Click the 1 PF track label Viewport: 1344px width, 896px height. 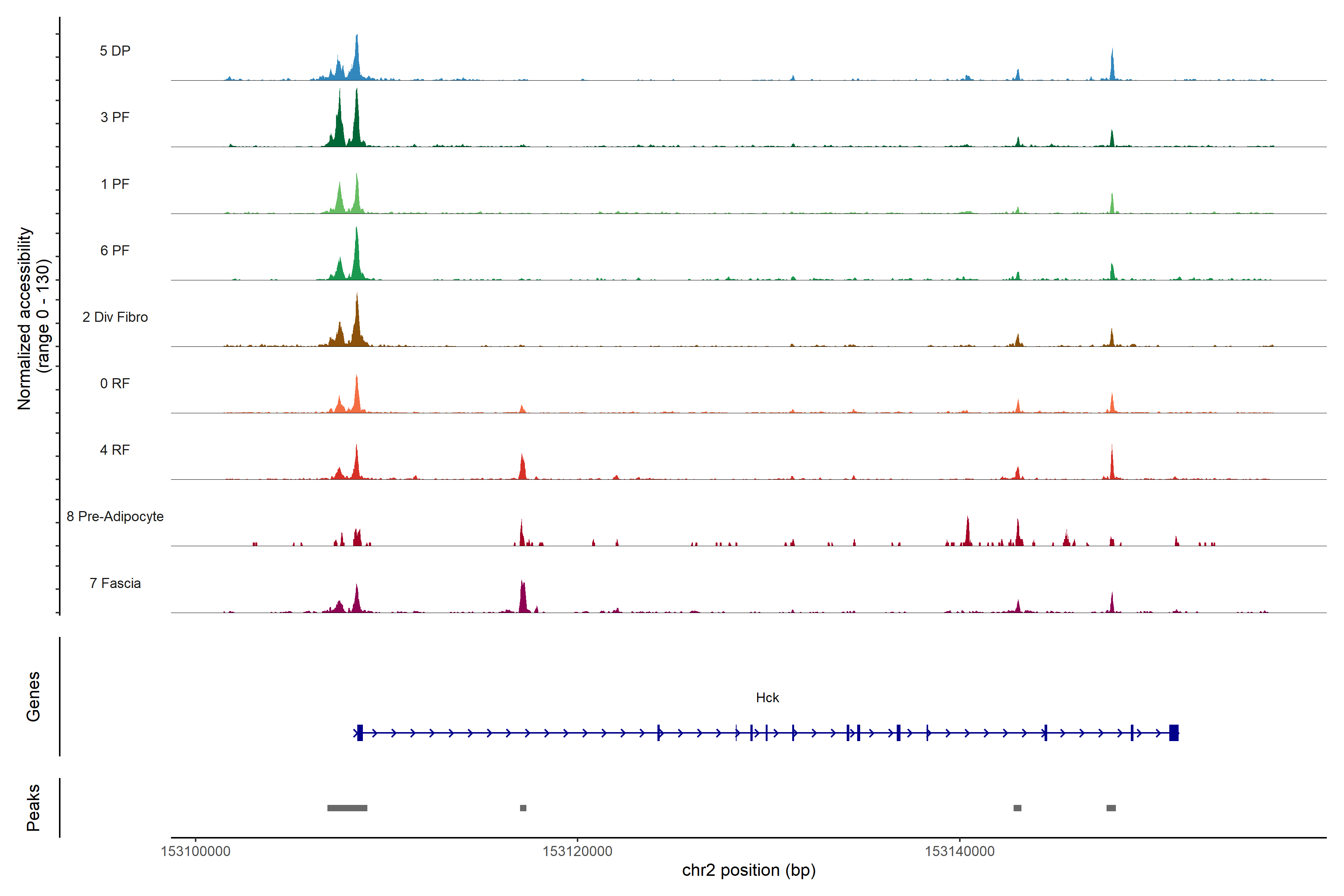pyautogui.click(x=115, y=184)
